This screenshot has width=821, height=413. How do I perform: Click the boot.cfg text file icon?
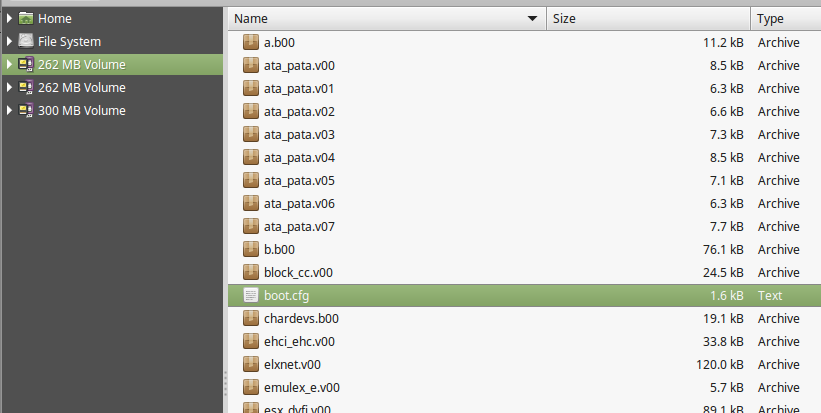[251, 295]
